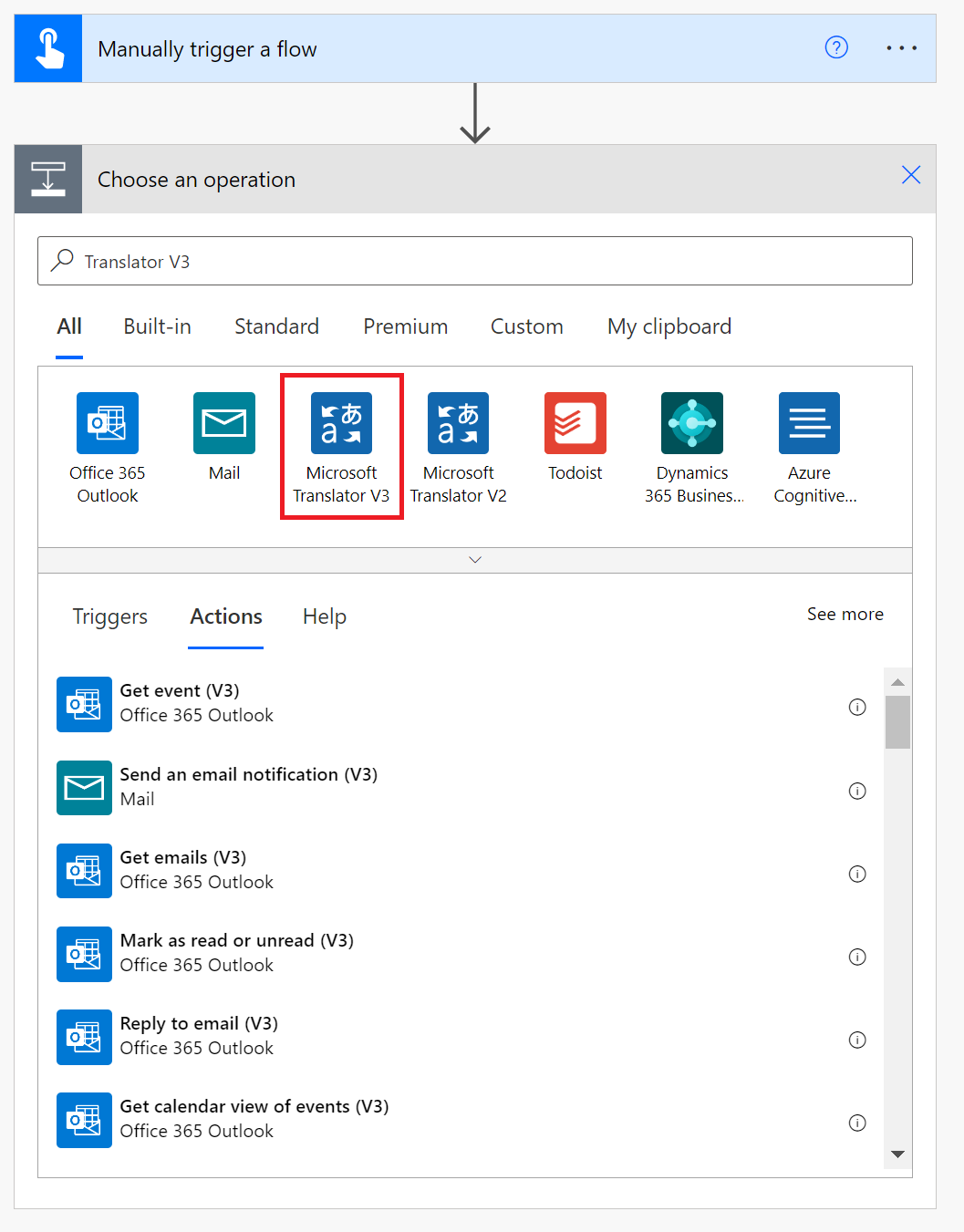This screenshot has width=964, height=1232.
Task: Open the Help section
Action: pos(324,616)
